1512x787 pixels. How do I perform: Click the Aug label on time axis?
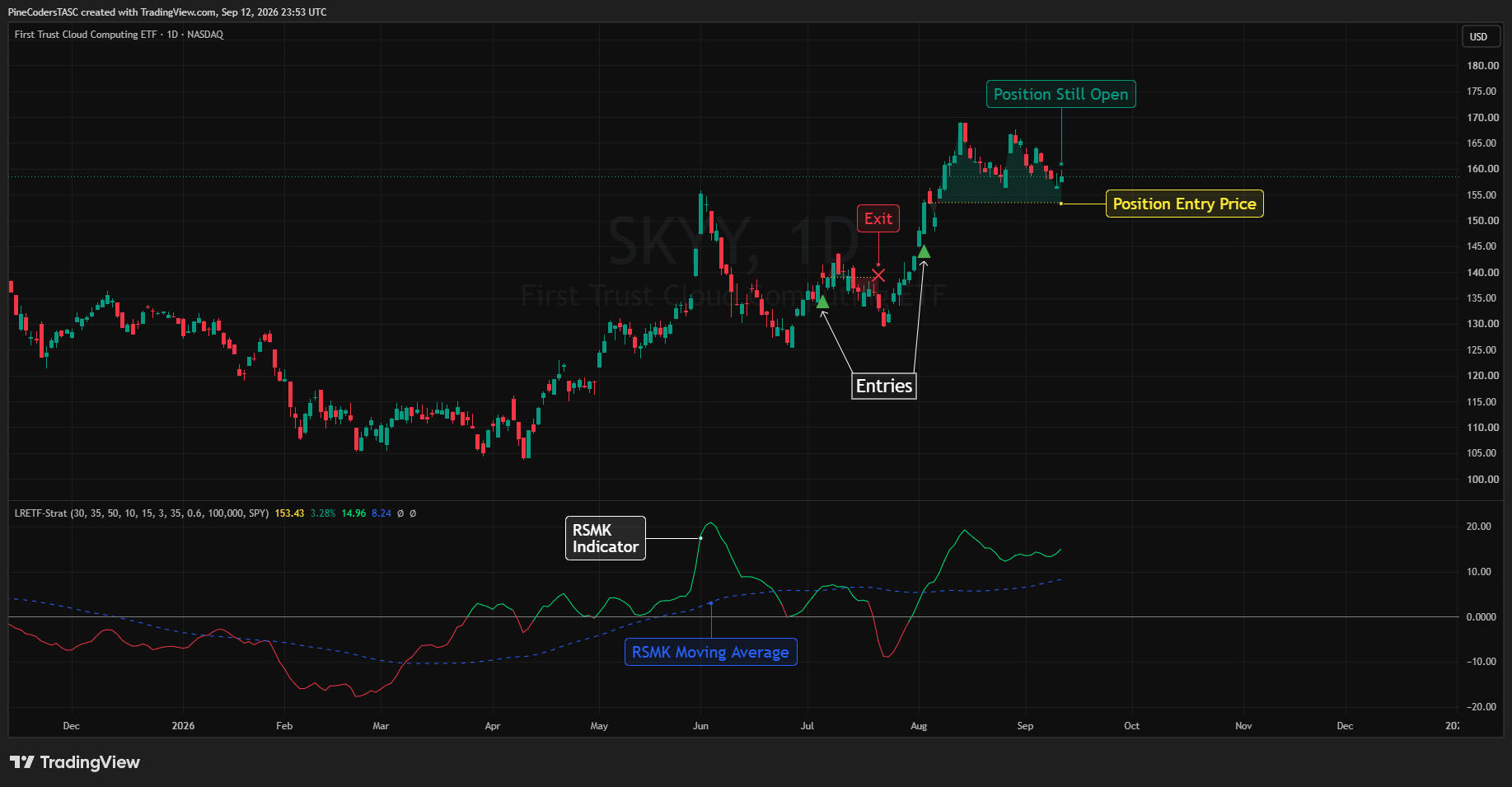coord(919,726)
